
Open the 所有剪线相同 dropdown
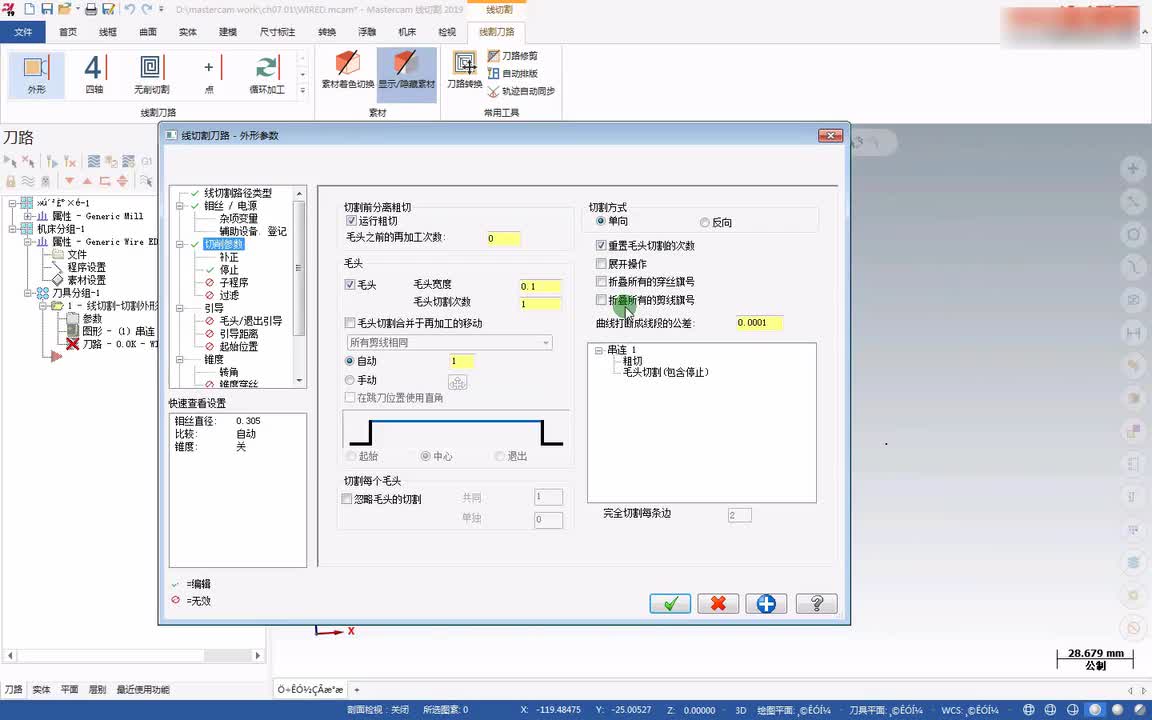click(450, 342)
